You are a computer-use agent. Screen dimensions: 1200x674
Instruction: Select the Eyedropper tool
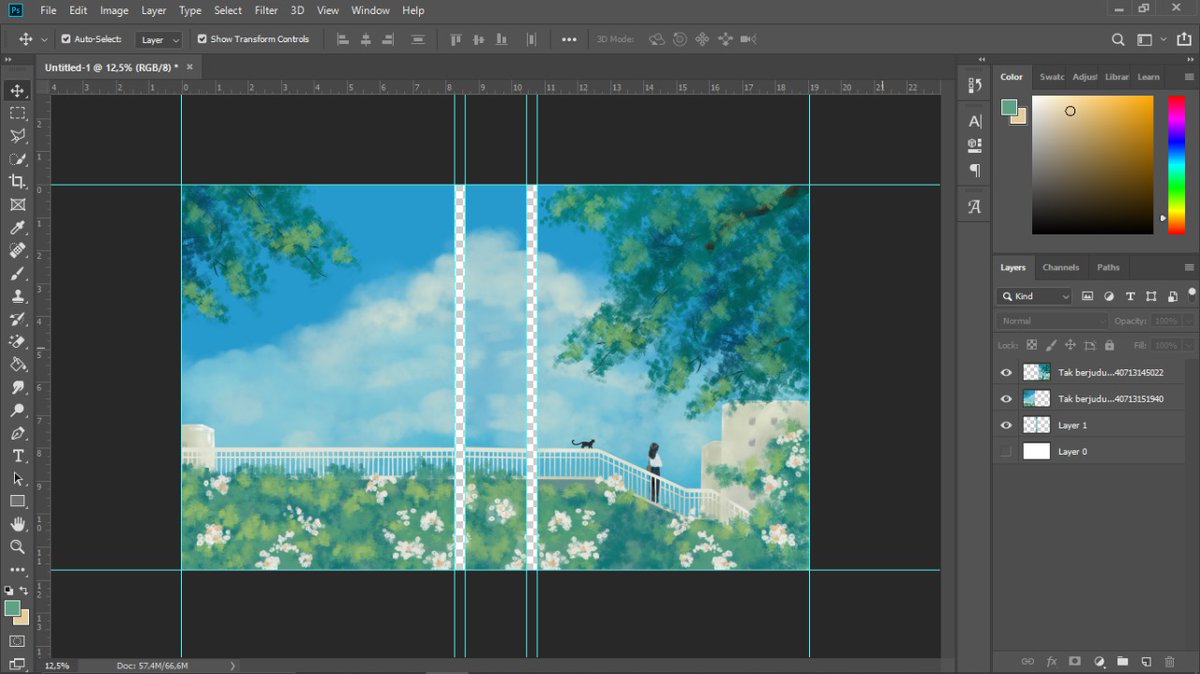pyautogui.click(x=17, y=228)
